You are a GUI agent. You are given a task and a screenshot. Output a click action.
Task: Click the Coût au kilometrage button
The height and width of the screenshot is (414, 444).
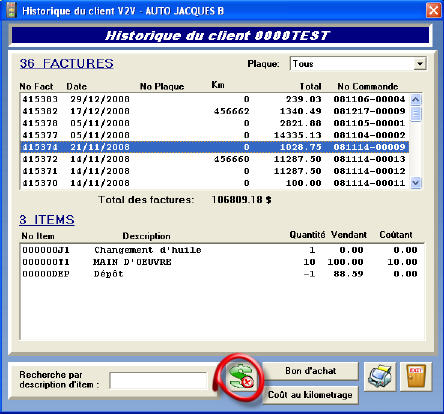[x=310, y=395]
